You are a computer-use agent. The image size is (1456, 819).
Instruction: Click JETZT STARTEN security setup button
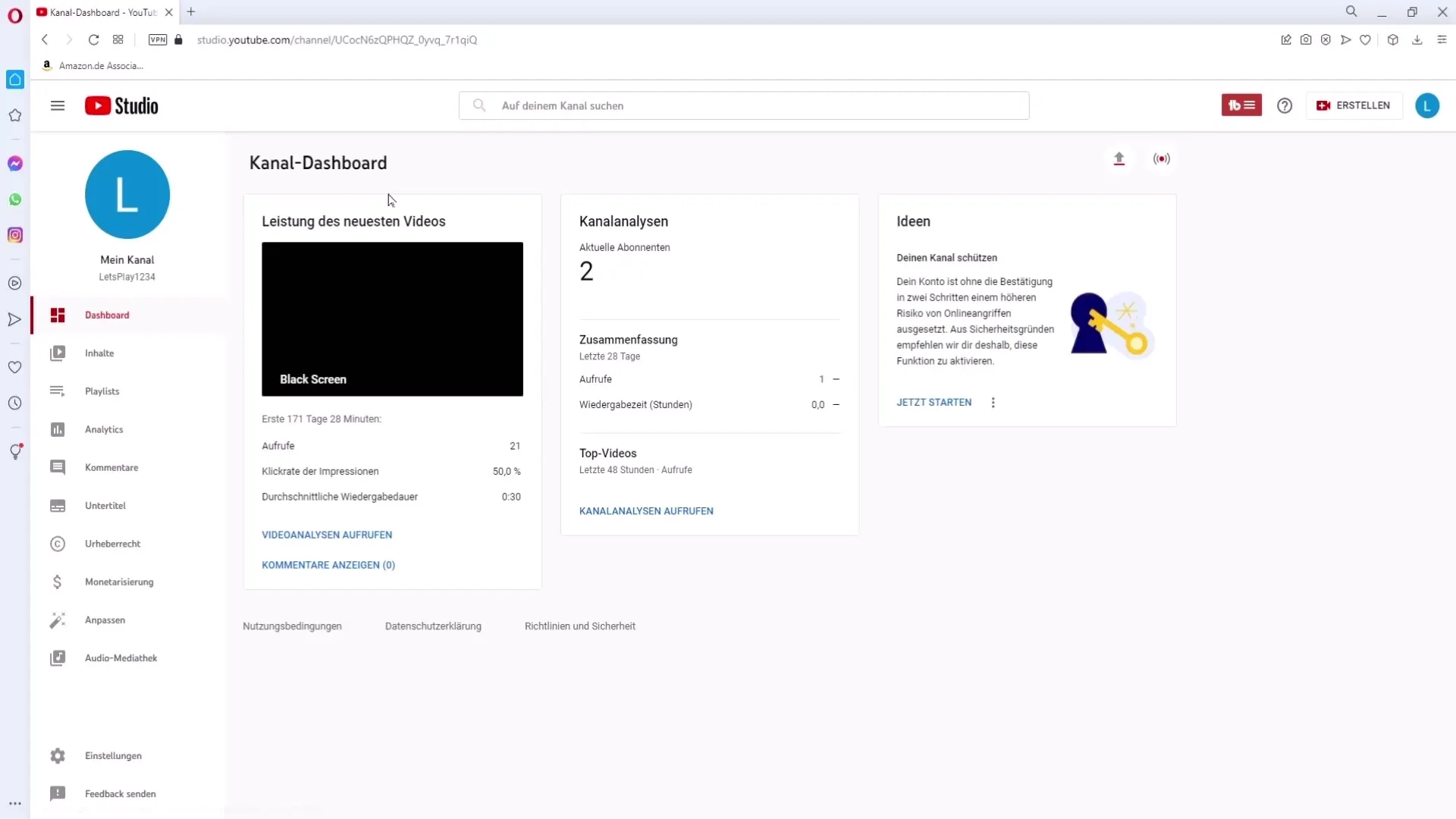tap(933, 401)
